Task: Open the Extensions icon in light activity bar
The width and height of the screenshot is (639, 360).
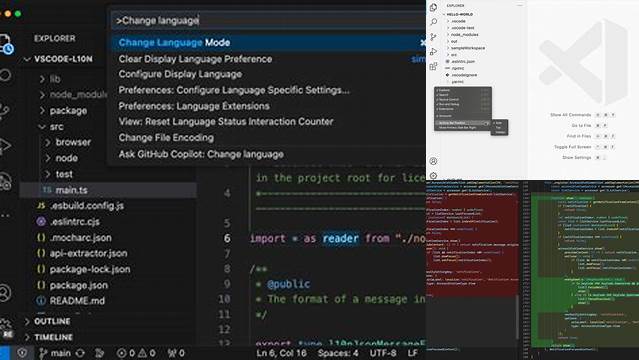Action: coord(434,66)
